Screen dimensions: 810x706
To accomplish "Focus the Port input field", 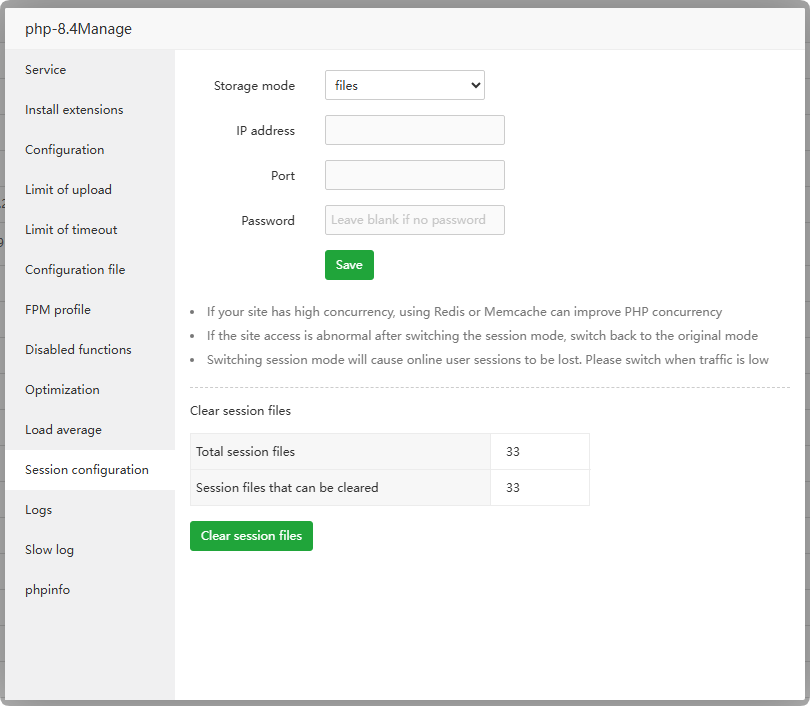I will tap(414, 175).
